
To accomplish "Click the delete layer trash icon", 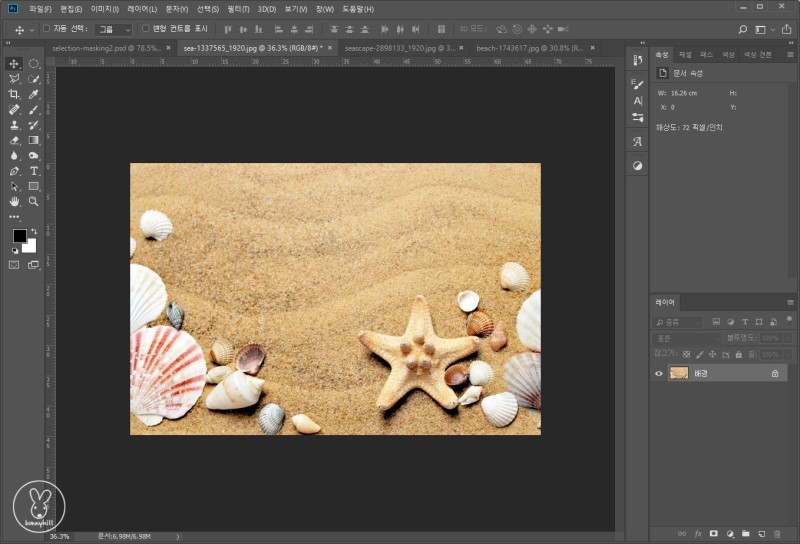I will point(777,534).
